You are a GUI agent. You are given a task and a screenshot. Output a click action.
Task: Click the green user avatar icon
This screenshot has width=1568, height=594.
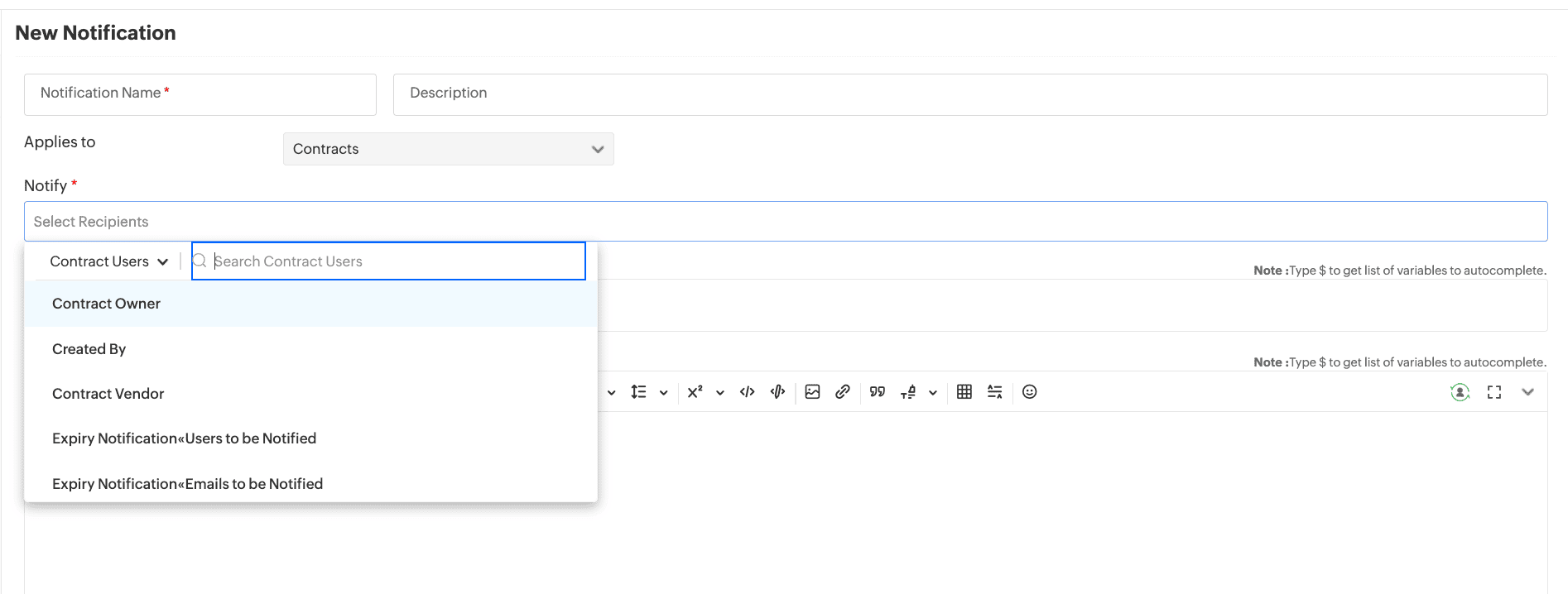click(1460, 392)
